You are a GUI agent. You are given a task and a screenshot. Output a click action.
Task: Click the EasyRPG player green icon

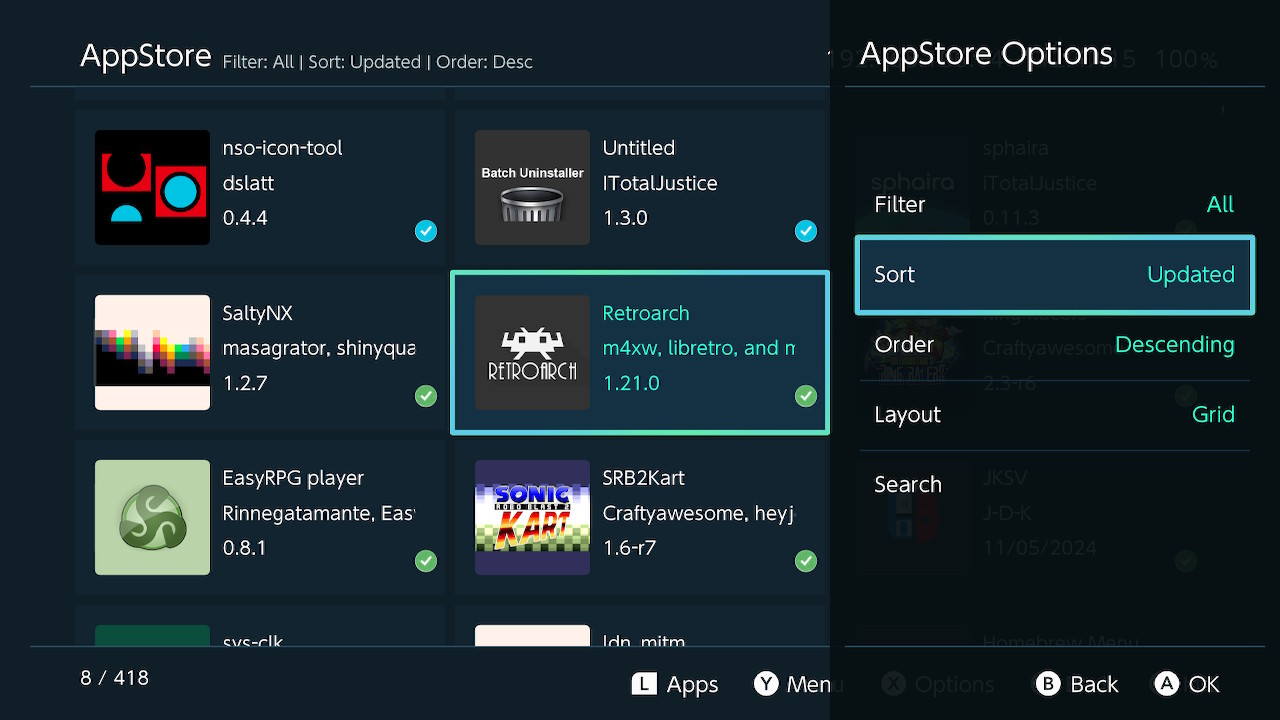point(152,517)
